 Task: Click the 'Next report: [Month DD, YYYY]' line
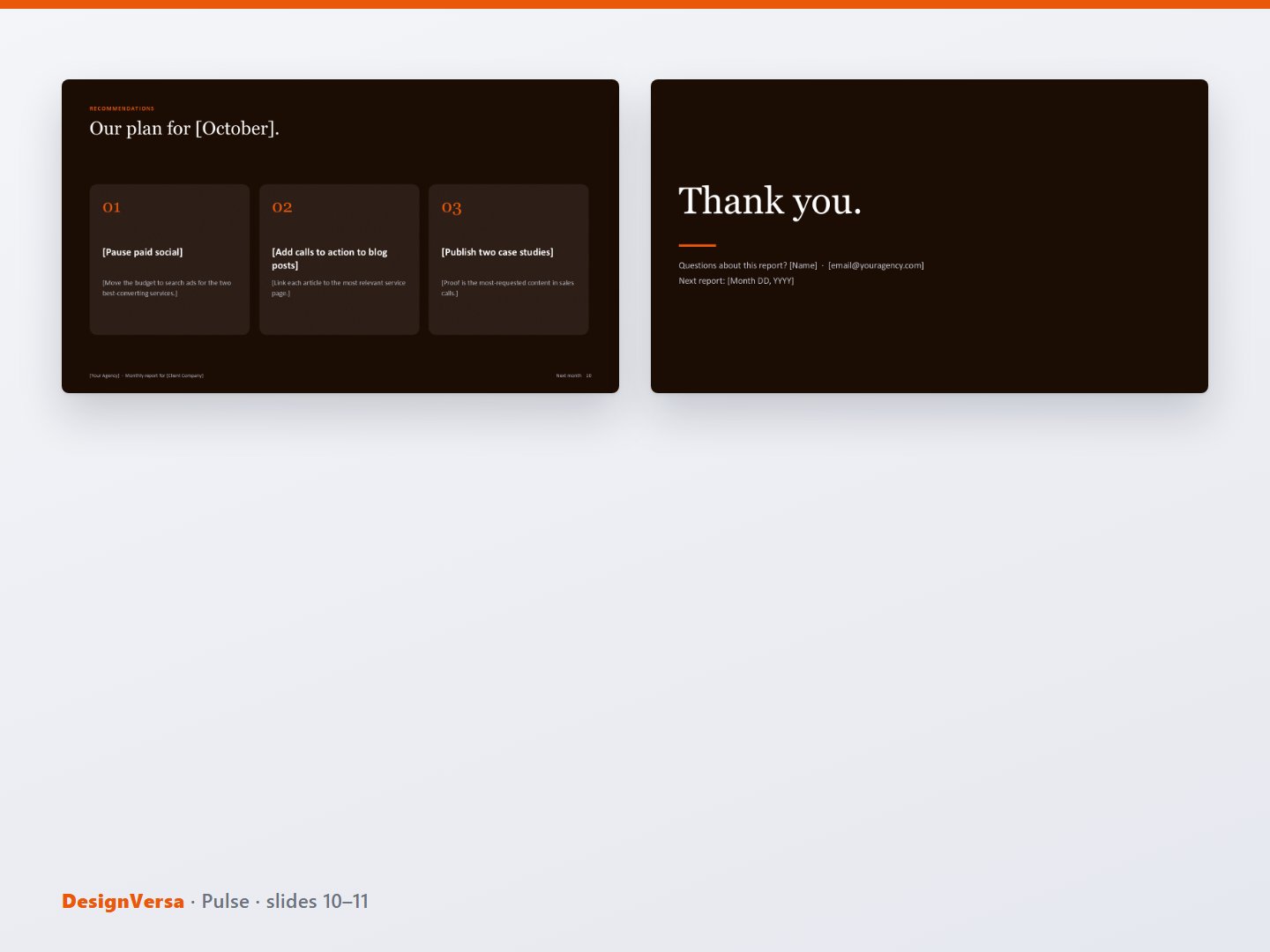pos(736,281)
